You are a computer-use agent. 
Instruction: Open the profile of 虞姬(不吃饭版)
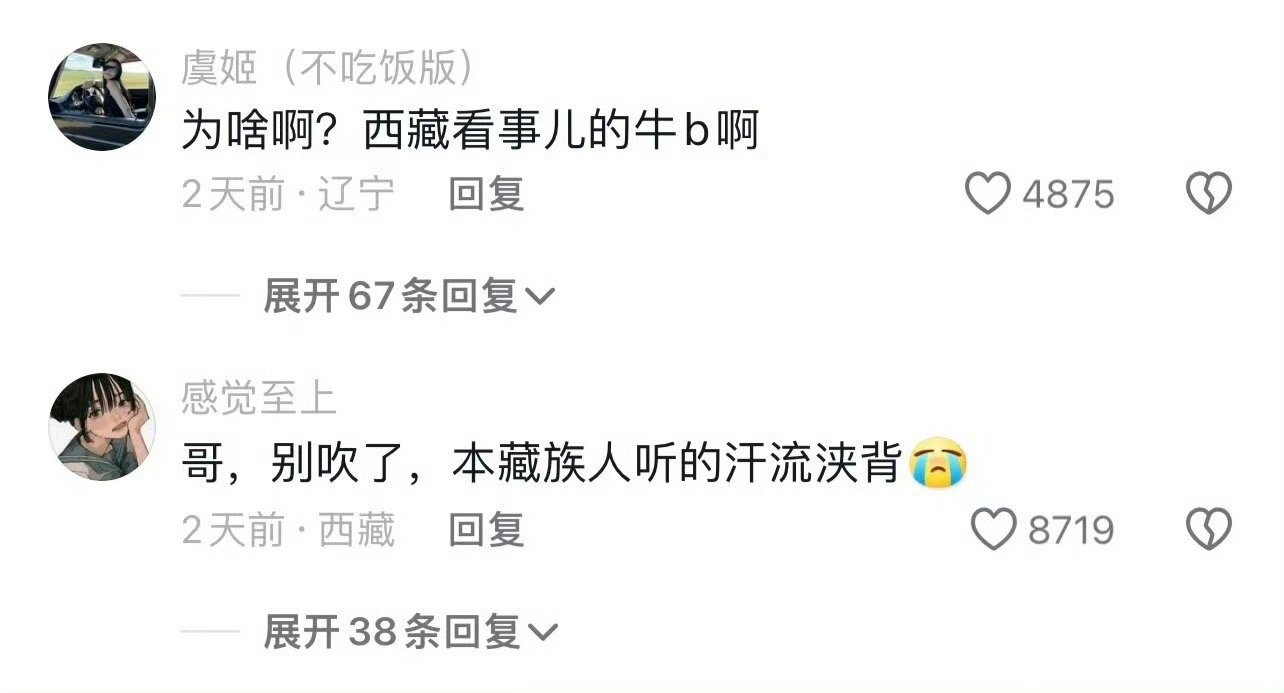coord(327,68)
